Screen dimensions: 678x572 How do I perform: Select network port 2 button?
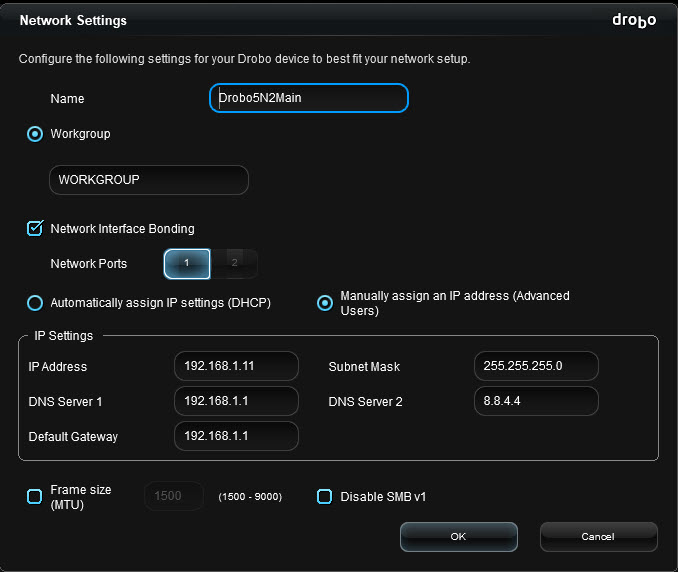click(x=234, y=263)
